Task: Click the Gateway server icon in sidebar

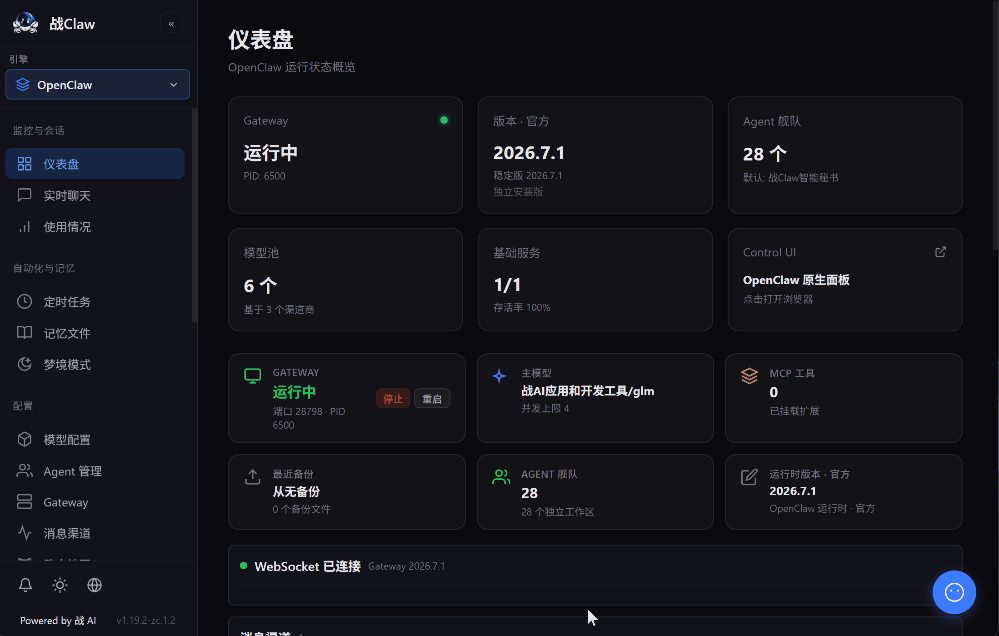Action: pyautogui.click(x=24, y=502)
